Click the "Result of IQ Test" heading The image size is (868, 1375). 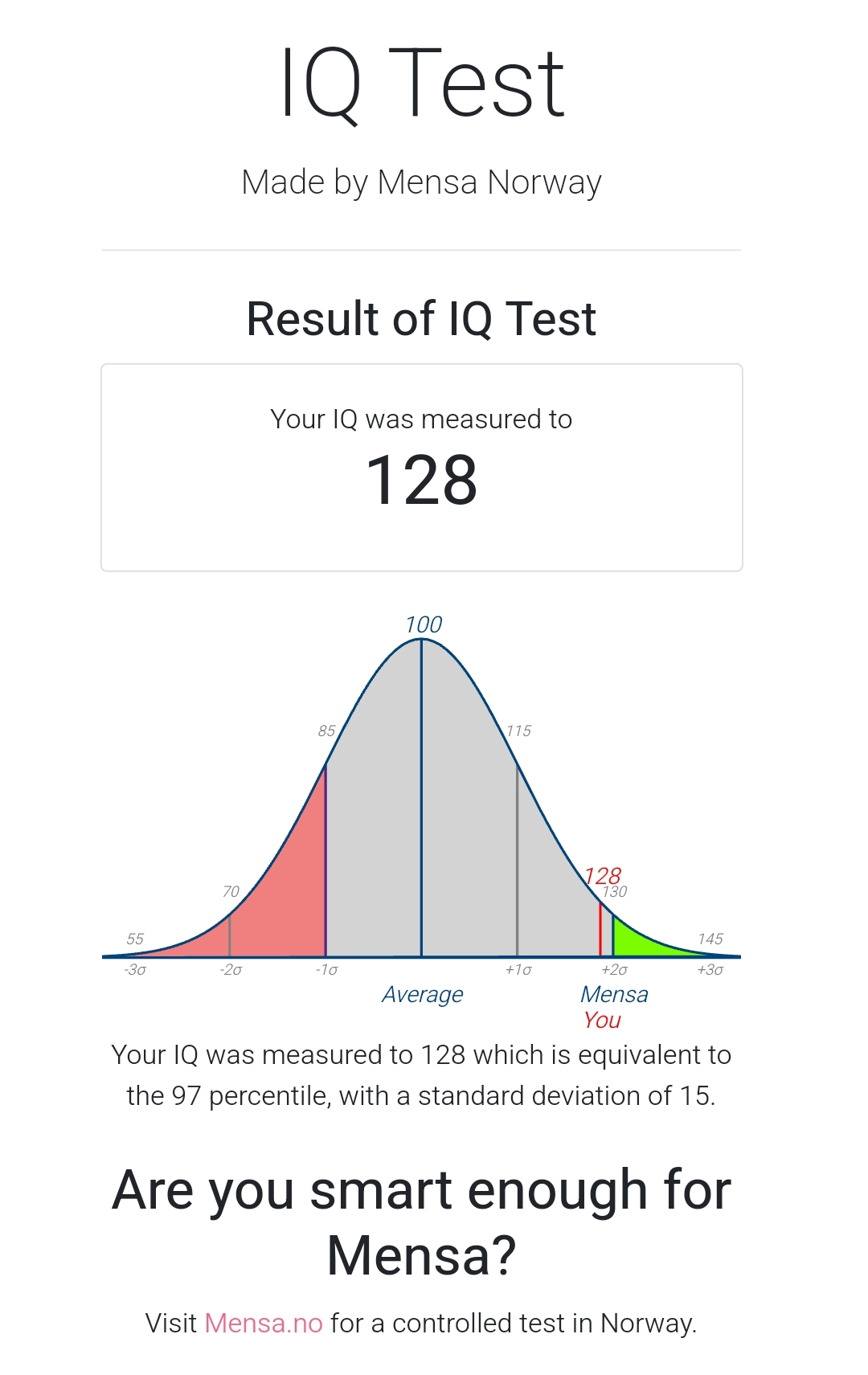coord(421,319)
